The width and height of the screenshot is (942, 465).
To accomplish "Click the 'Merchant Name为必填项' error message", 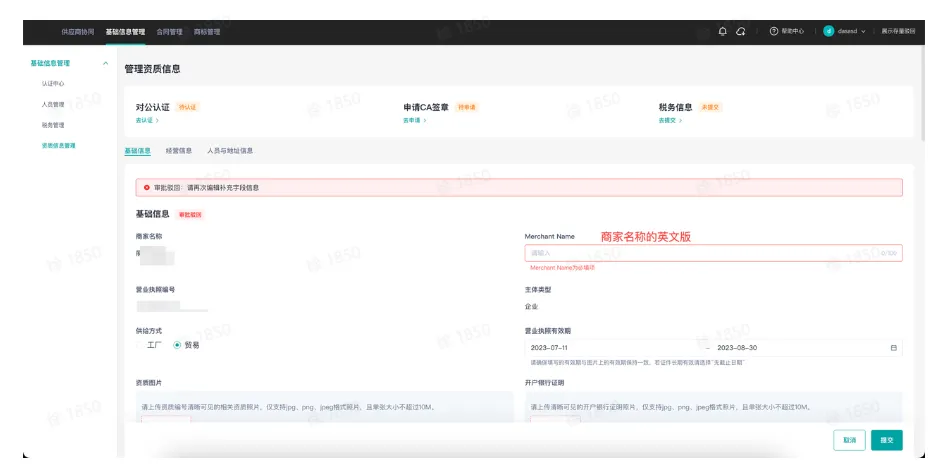I will pos(562,268).
